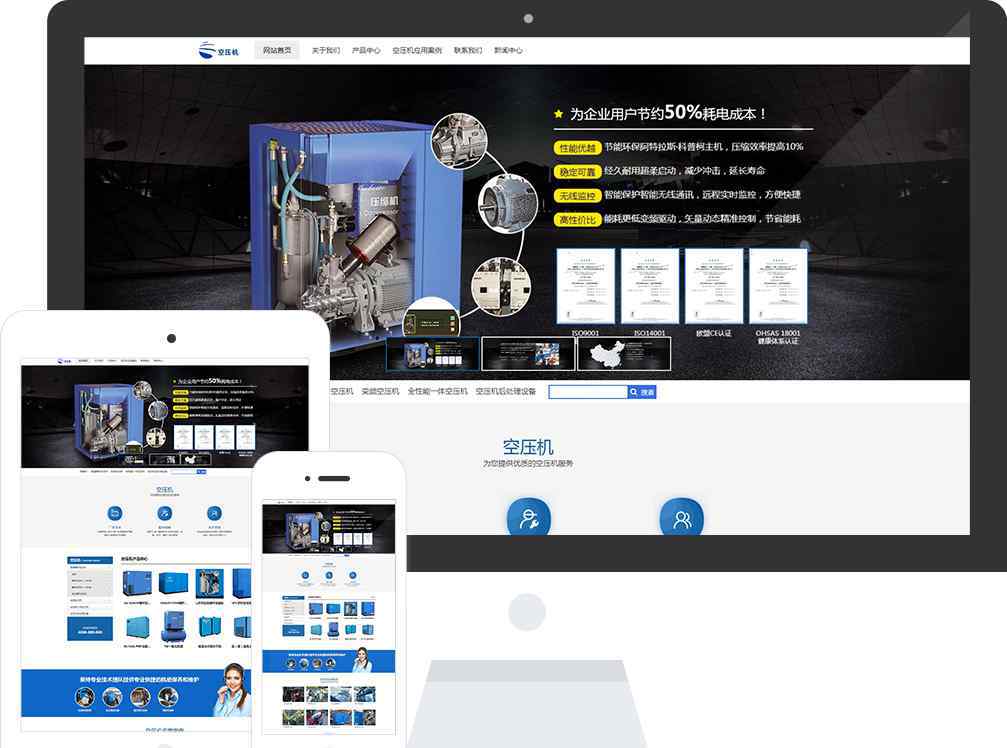Click the blue service banner on phone mockup
The height and width of the screenshot is (748, 1007).
[329, 661]
